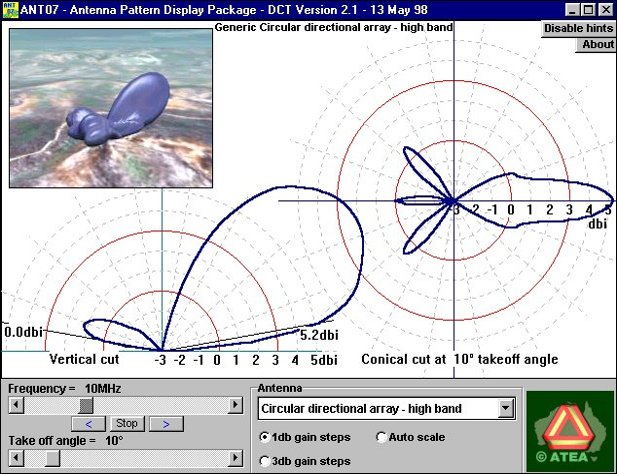Click the Antenna combo box text field

(378, 409)
